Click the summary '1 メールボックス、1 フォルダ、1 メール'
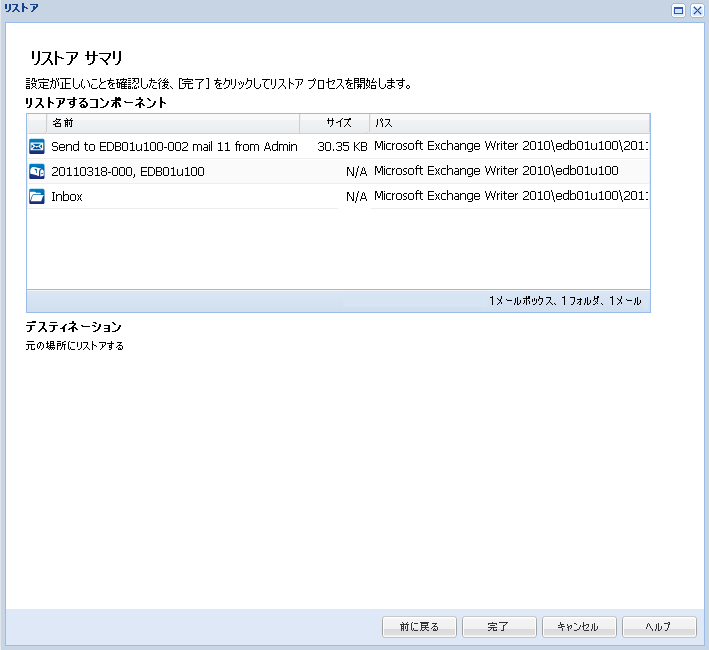709x650 pixels. point(565,301)
